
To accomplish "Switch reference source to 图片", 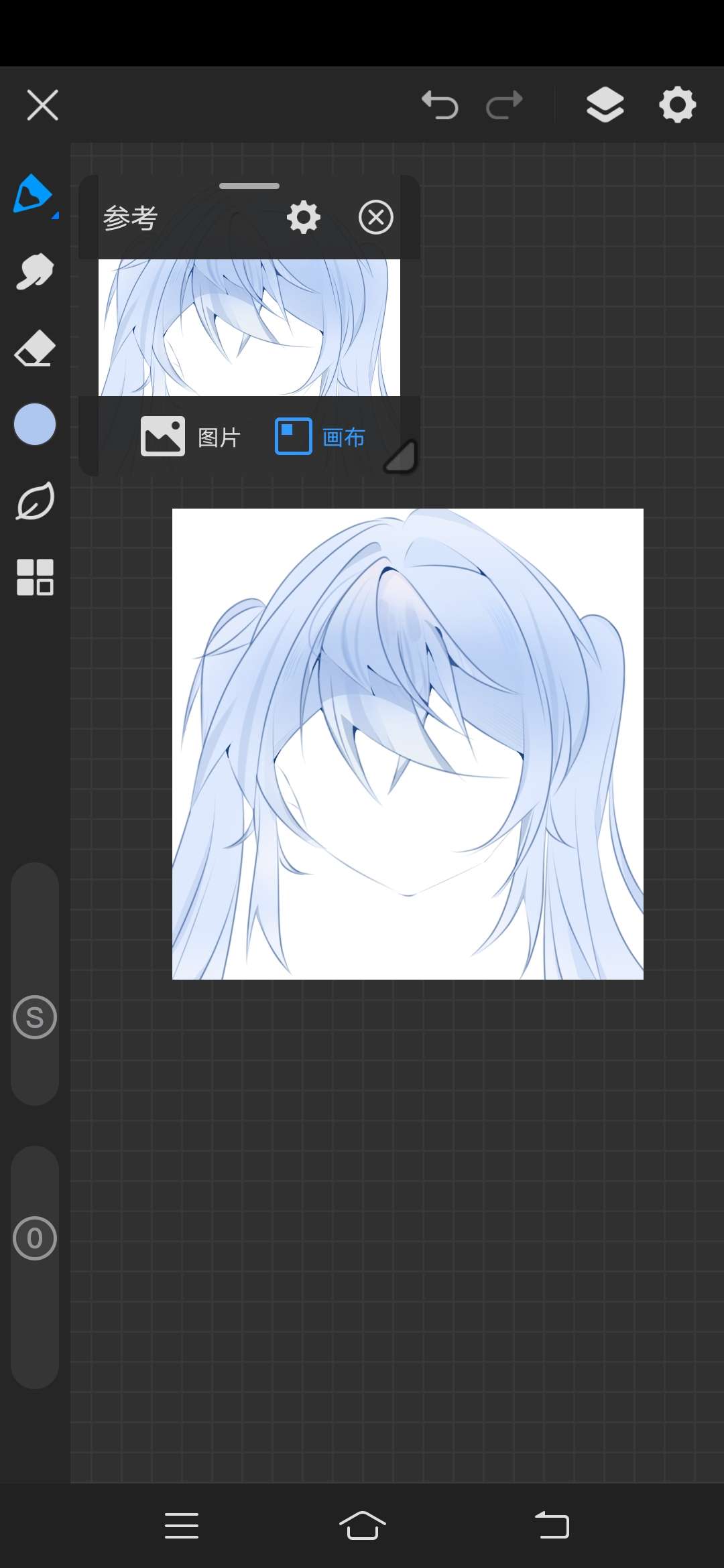I will click(x=191, y=437).
